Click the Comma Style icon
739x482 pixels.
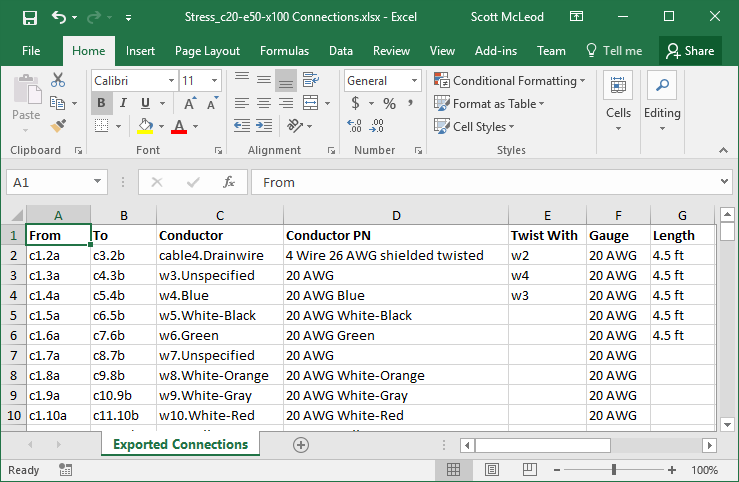(411, 103)
